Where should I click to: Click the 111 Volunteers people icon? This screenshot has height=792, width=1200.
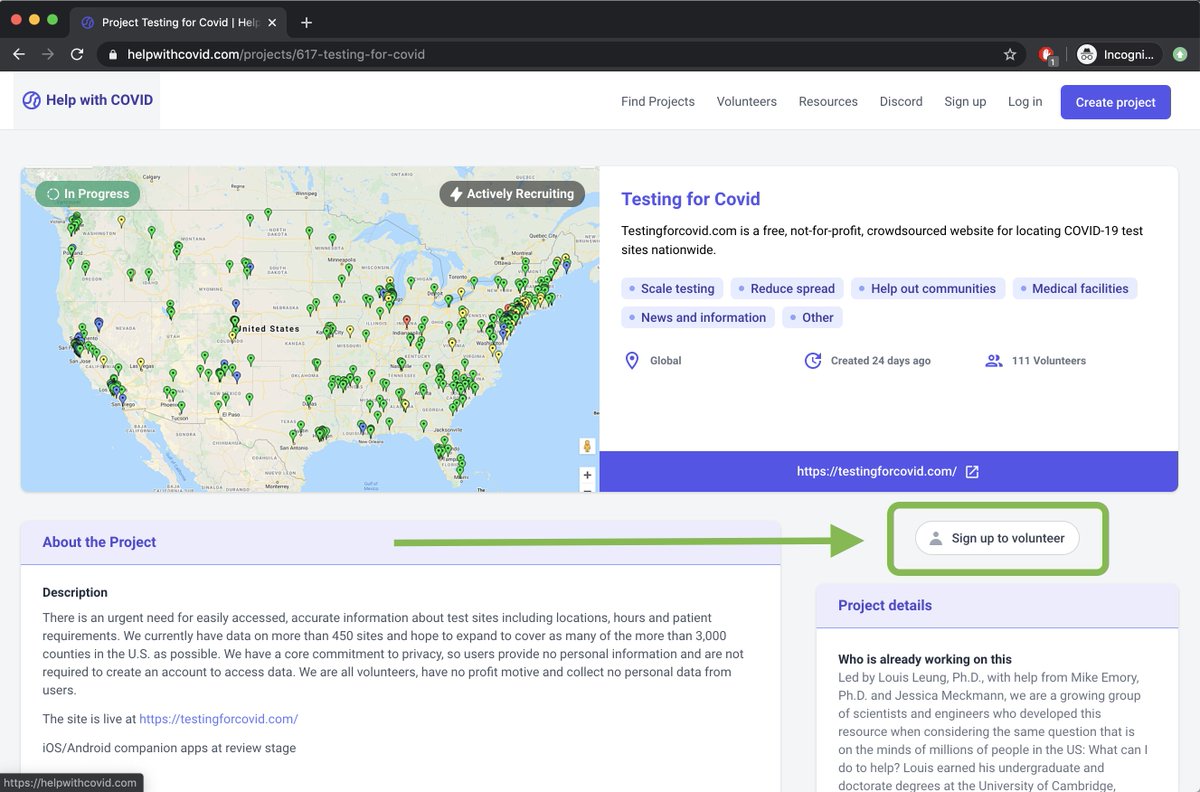pos(994,360)
